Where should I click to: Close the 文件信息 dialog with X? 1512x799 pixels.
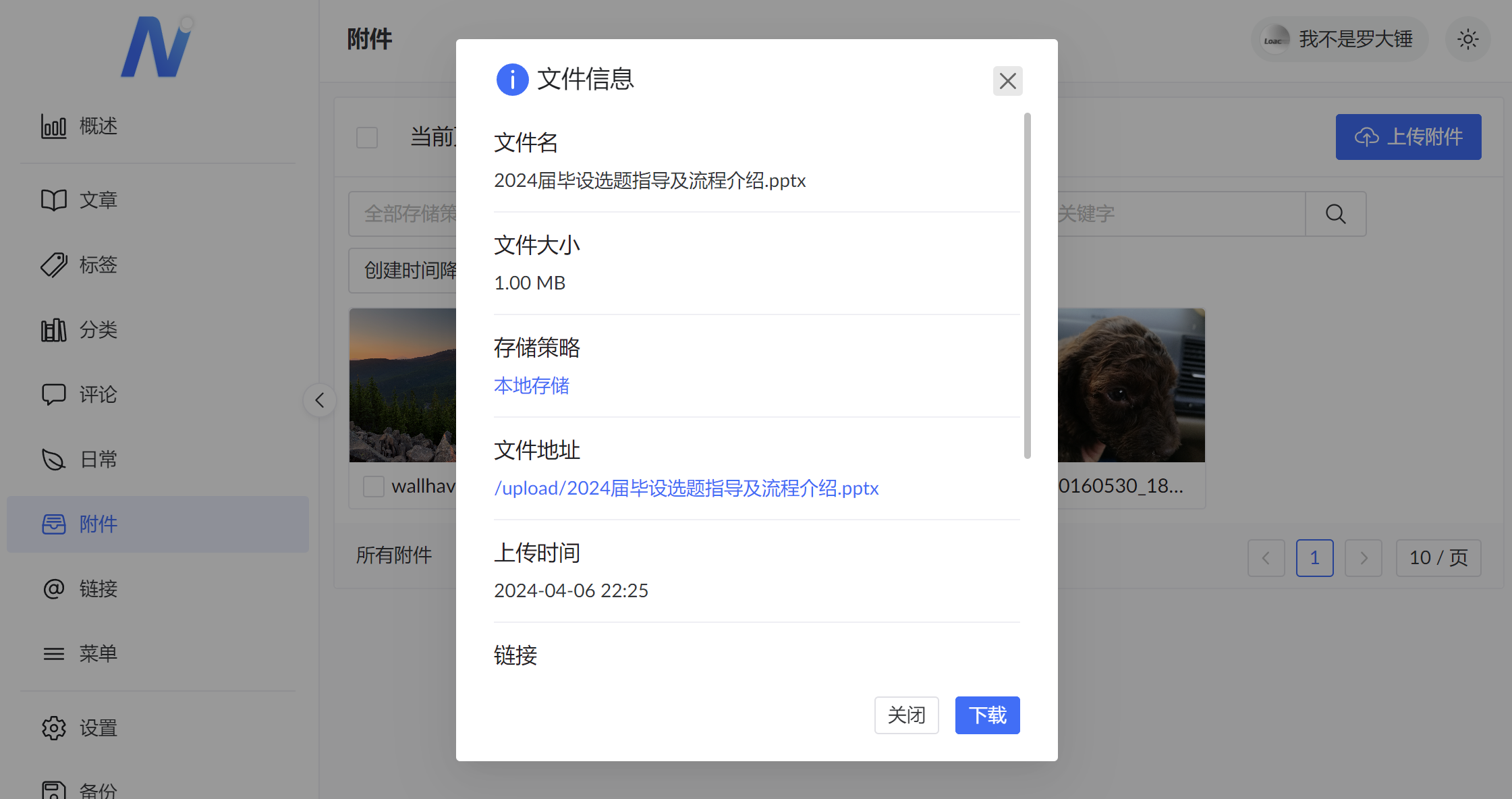pos(1007,81)
